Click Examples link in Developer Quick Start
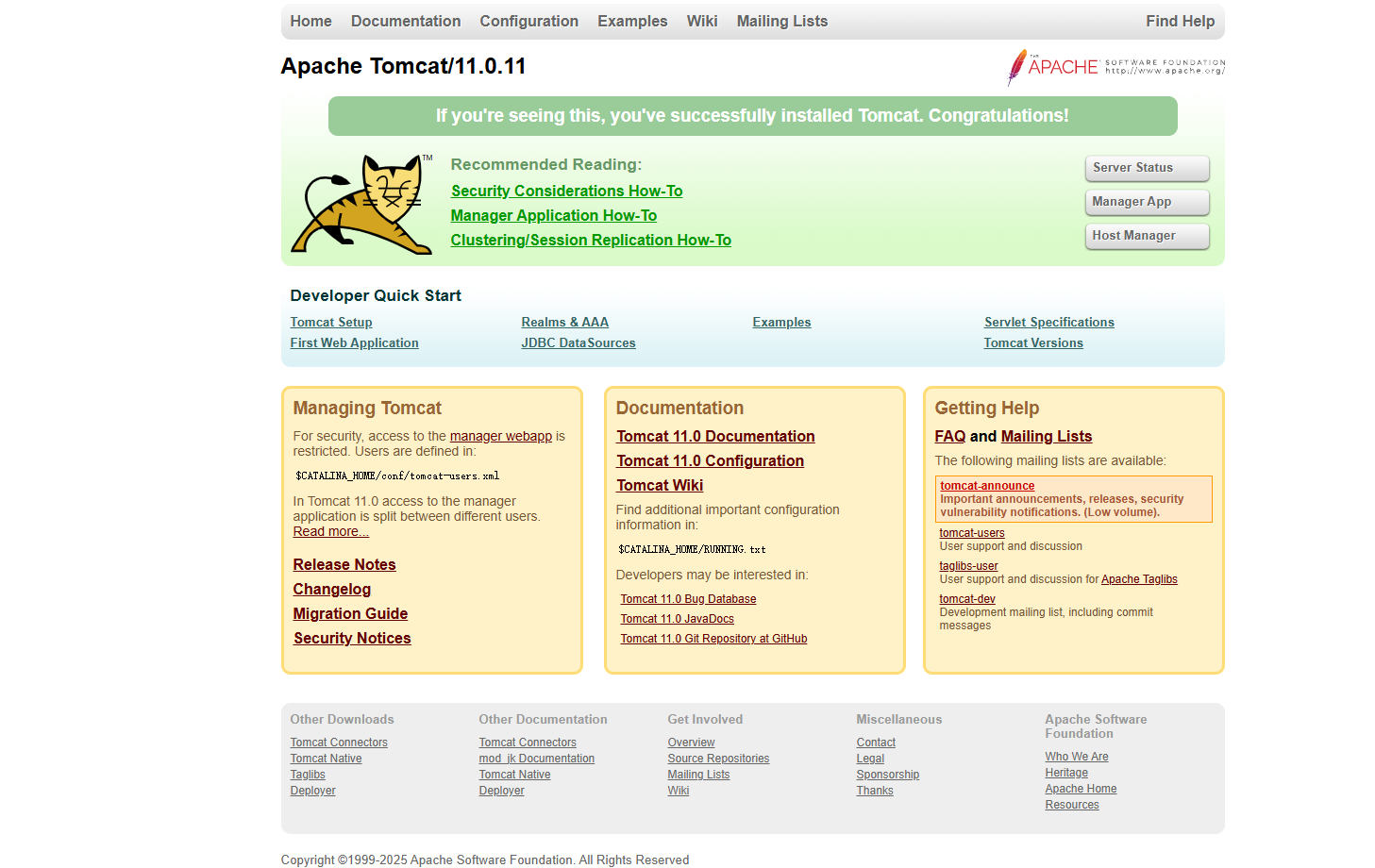This screenshot has height=868, width=1375. pos(781,322)
